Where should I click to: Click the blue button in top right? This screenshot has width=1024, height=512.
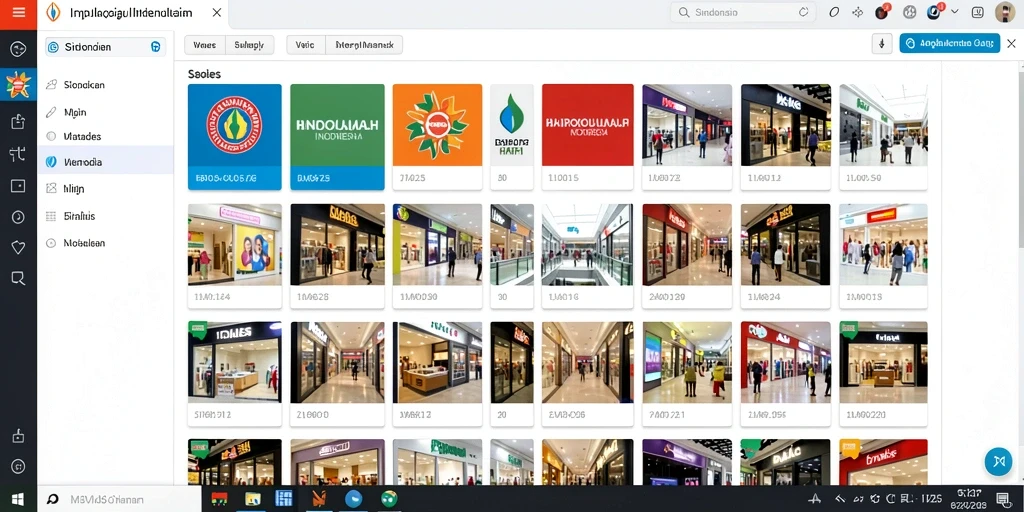[x=950, y=44]
